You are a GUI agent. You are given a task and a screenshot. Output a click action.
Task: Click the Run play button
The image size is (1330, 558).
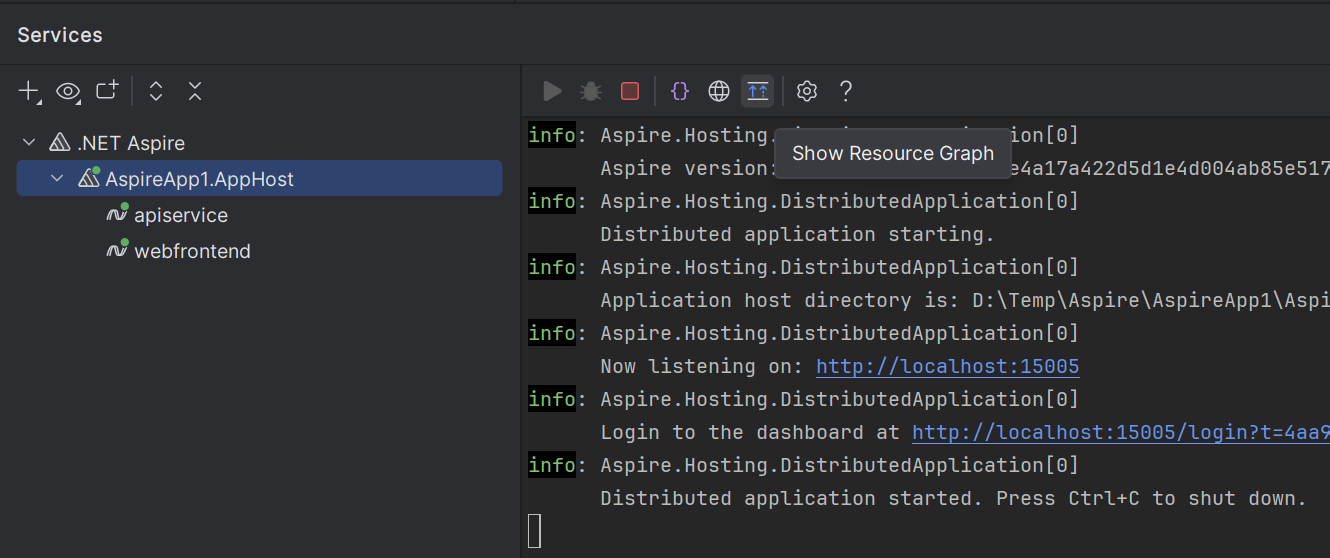552,92
